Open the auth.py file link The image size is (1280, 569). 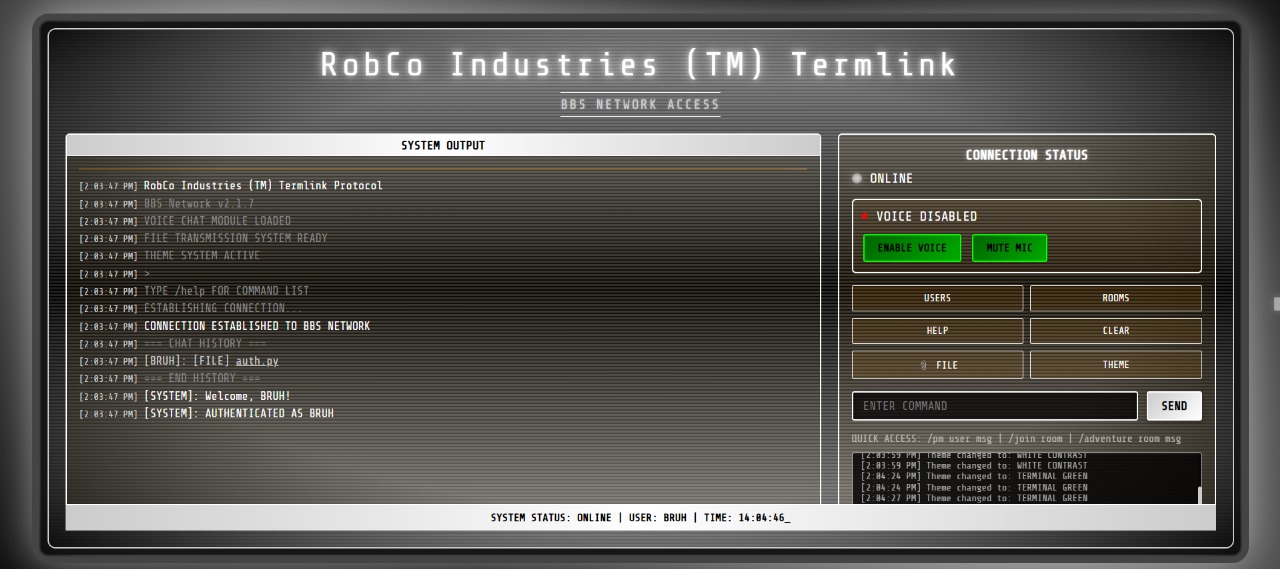pyautogui.click(x=257, y=361)
